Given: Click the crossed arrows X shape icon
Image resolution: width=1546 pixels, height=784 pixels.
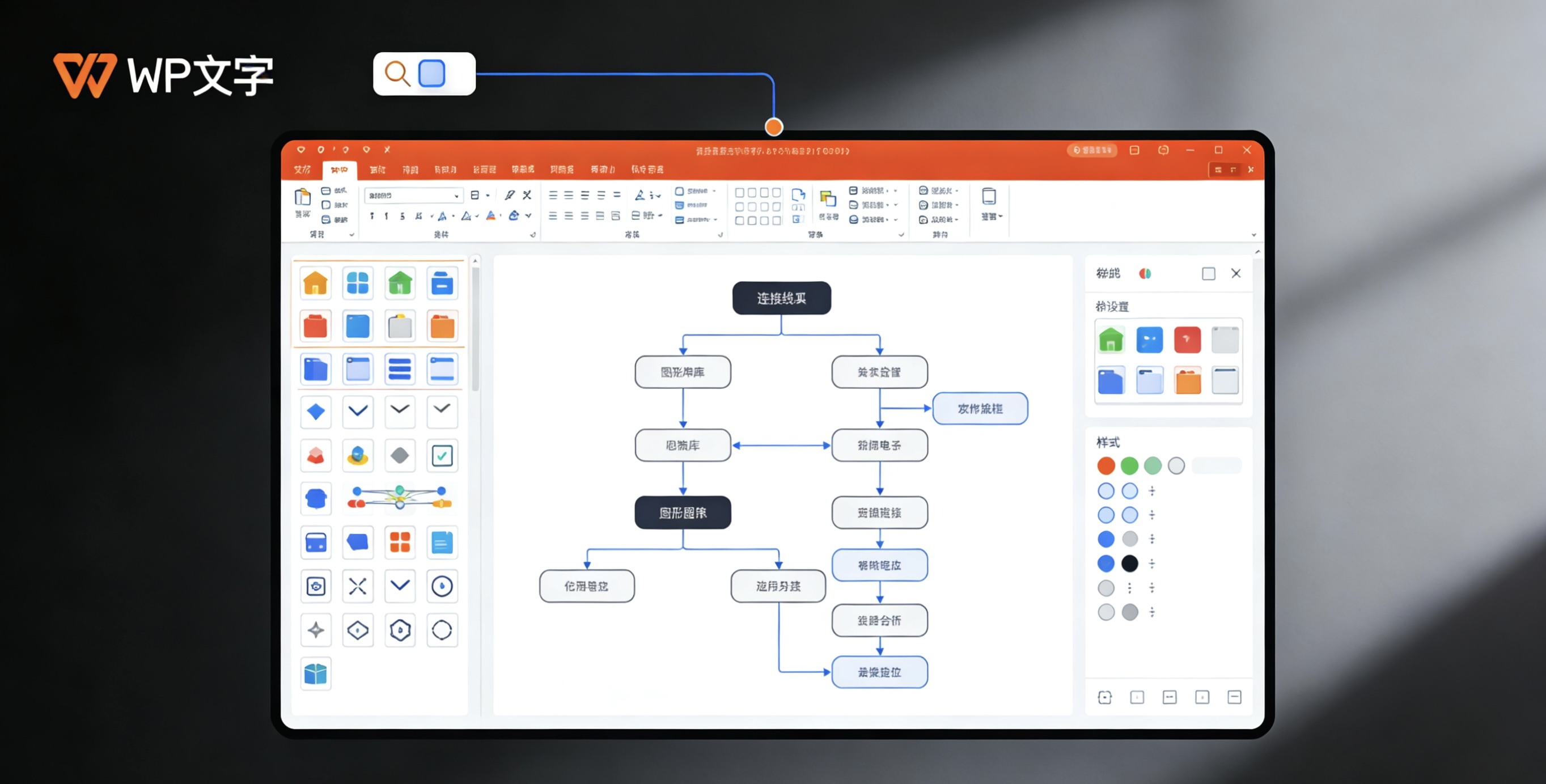Looking at the screenshot, I should 358,586.
